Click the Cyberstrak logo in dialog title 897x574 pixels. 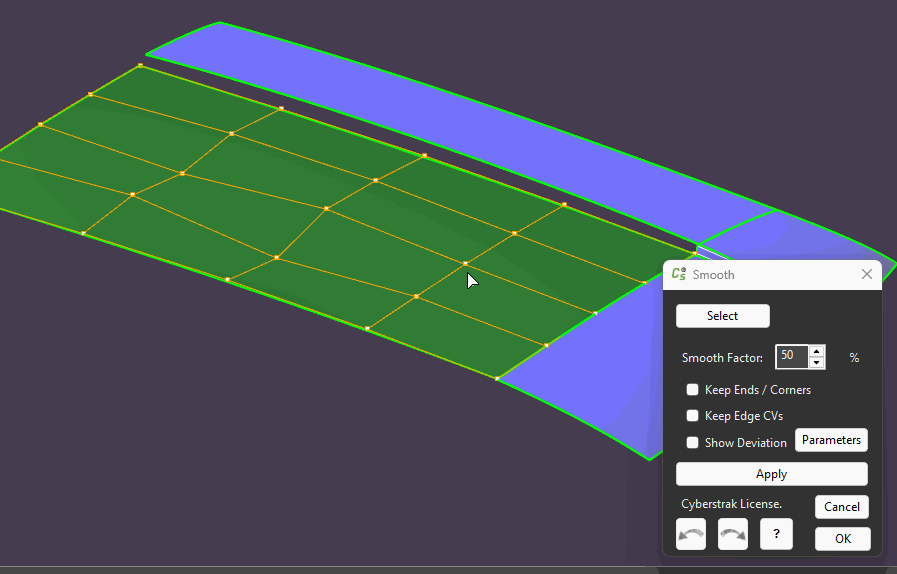pyautogui.click(x=679, y=274)
